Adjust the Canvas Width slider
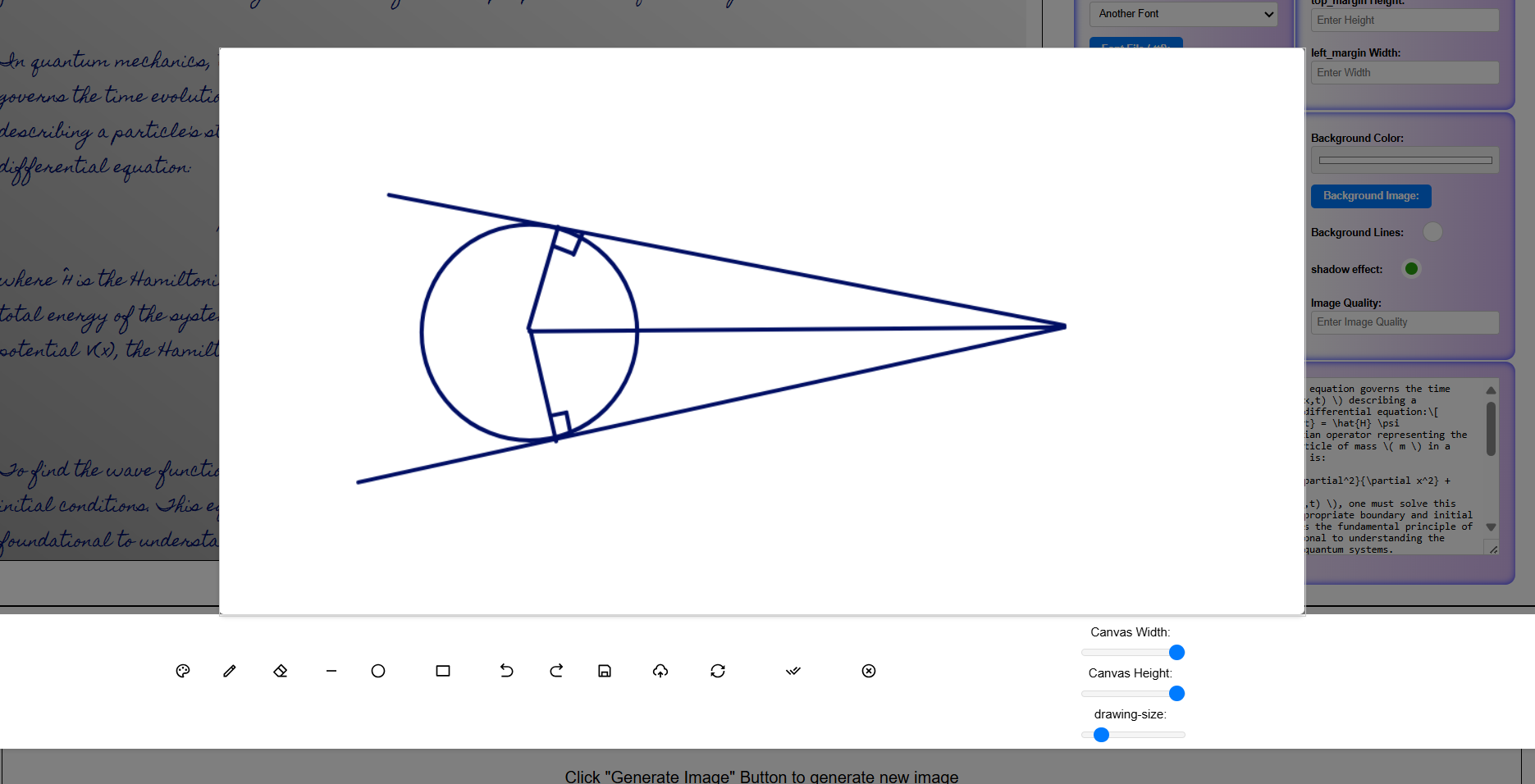The width and height of the screenshot is (1535, 784). tap(1133, 652)
